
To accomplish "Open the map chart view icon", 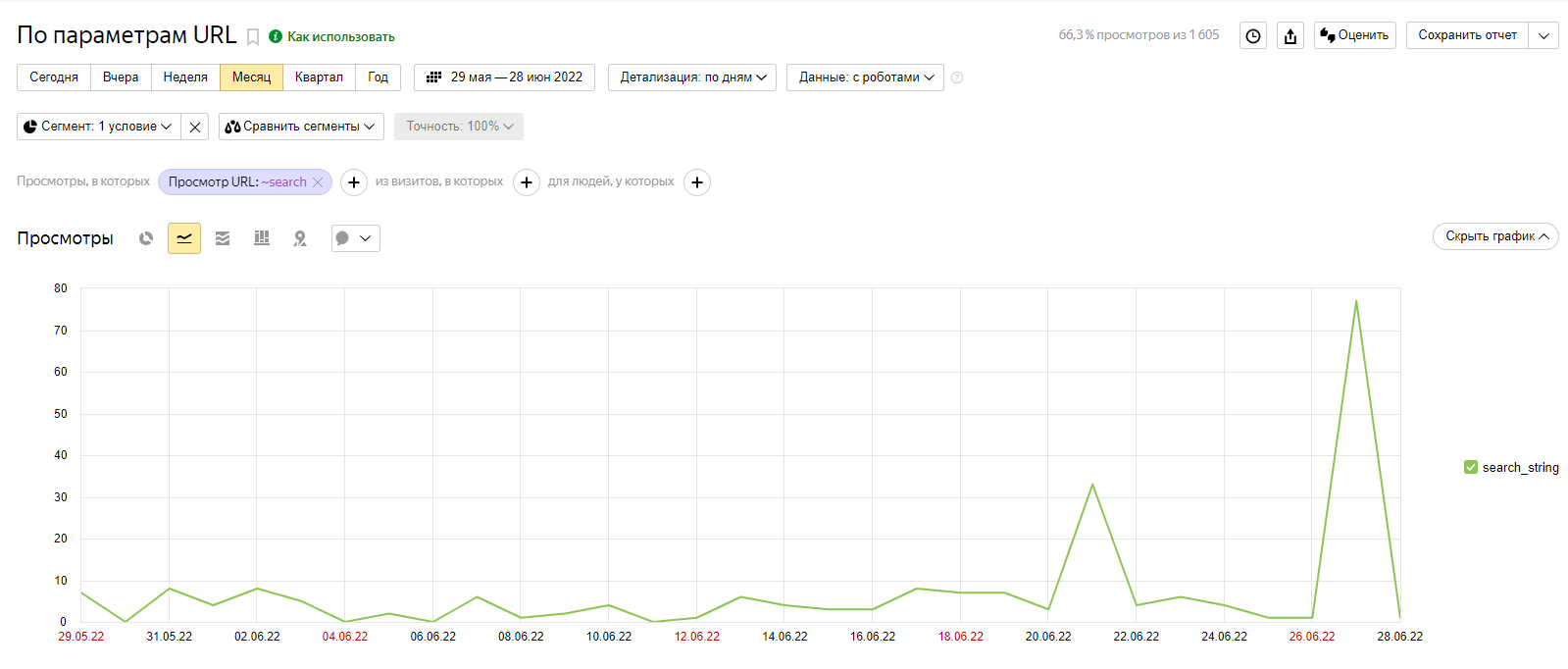I will click(300, 238).
